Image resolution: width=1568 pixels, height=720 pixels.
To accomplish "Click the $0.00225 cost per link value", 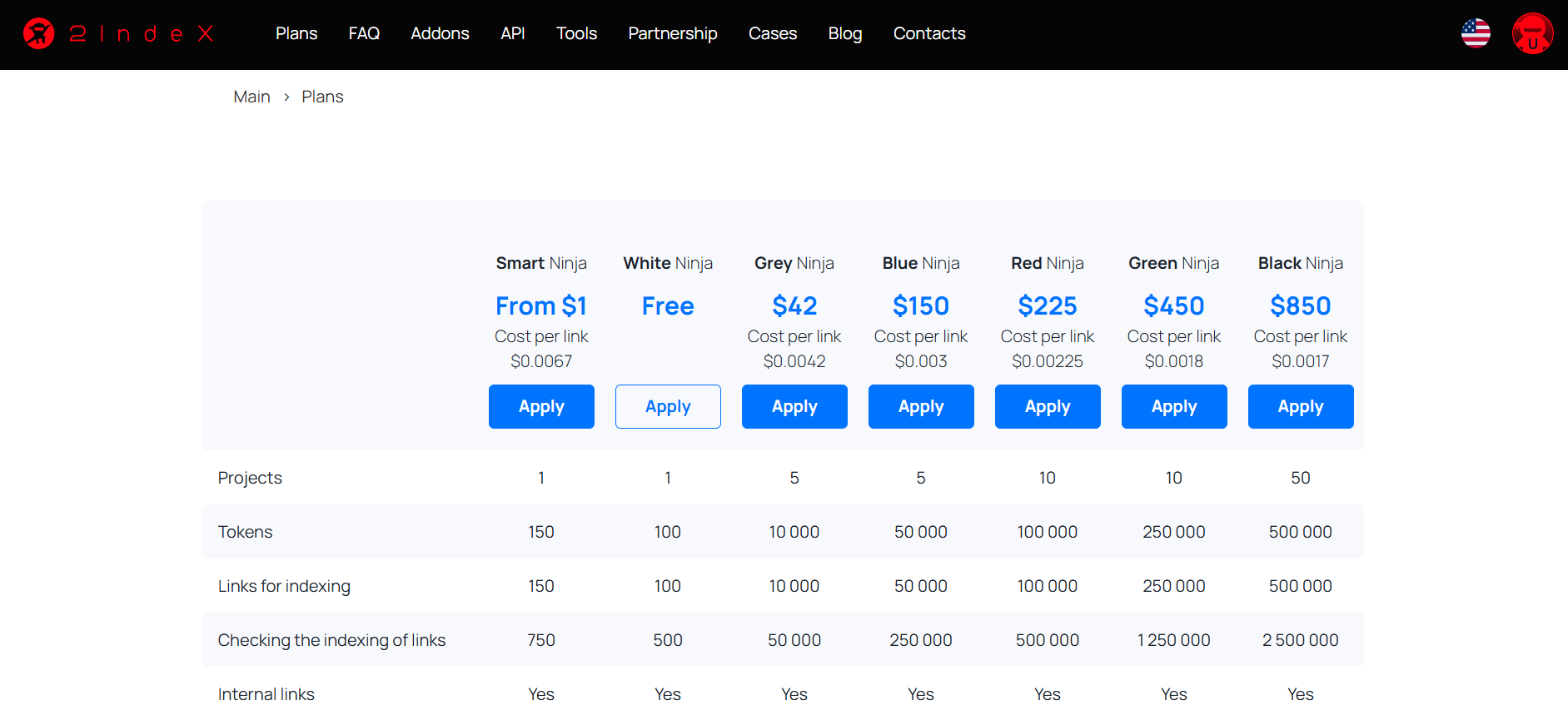I will coord(1048,361).
